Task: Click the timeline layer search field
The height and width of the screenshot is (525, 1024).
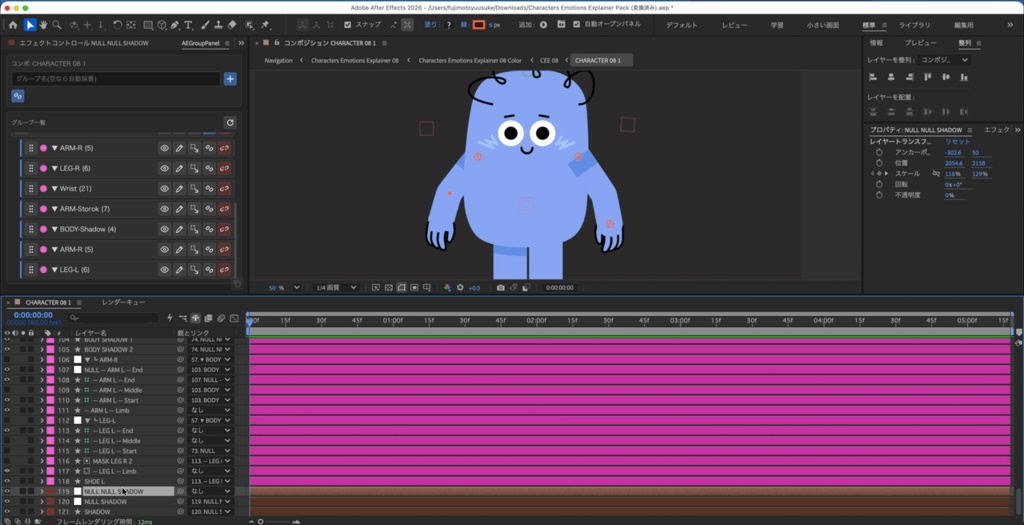Action: (x=113, y=318)
